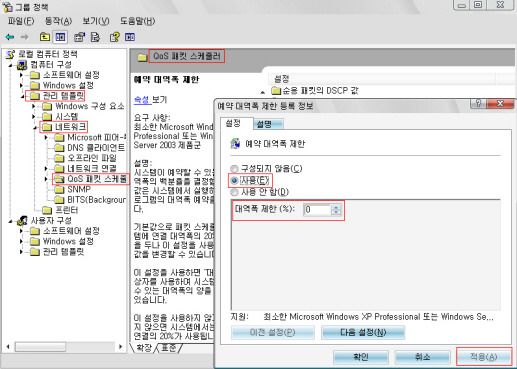Select the BITS(Background tree item
This screenshot has height=369, width=517.
coord(97,200)
